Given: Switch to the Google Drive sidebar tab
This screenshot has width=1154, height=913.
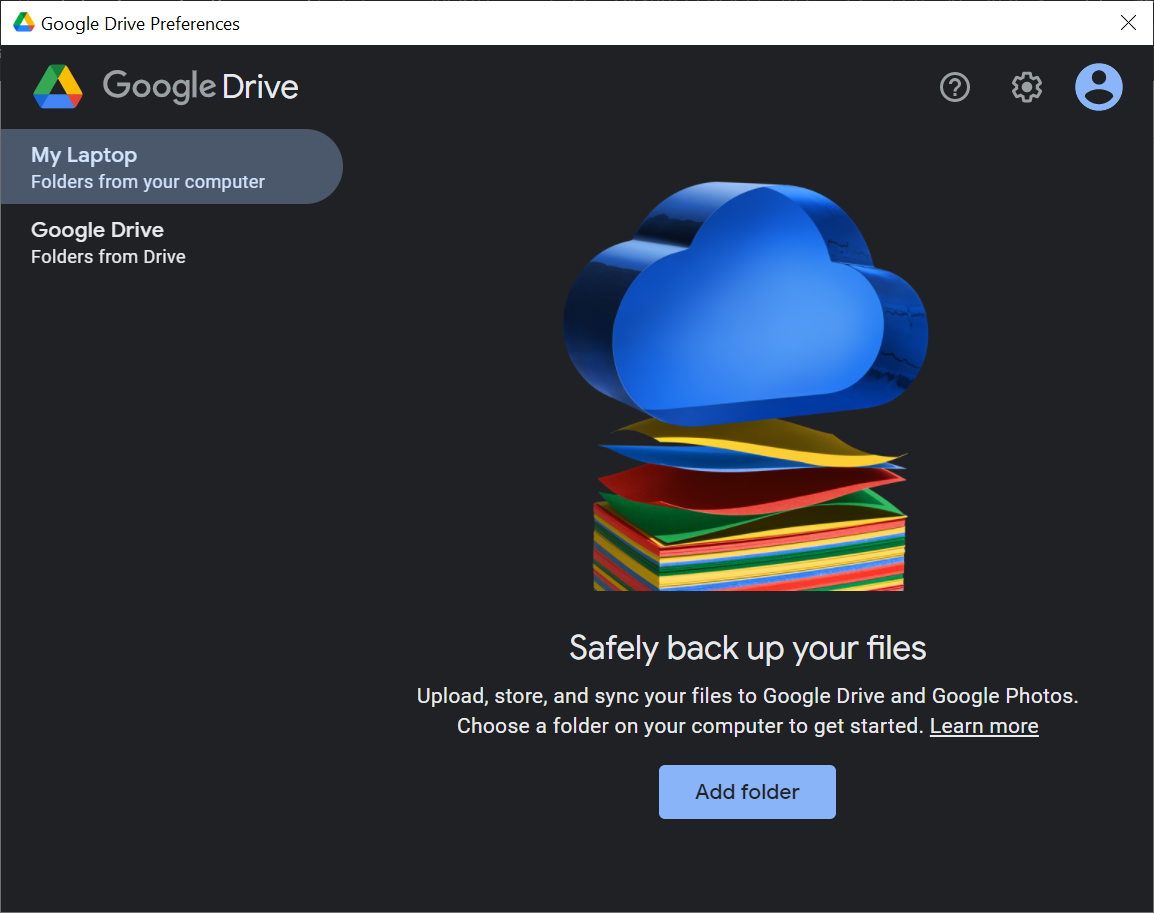Looking at the screenshot, I should (x=171, y=242).
